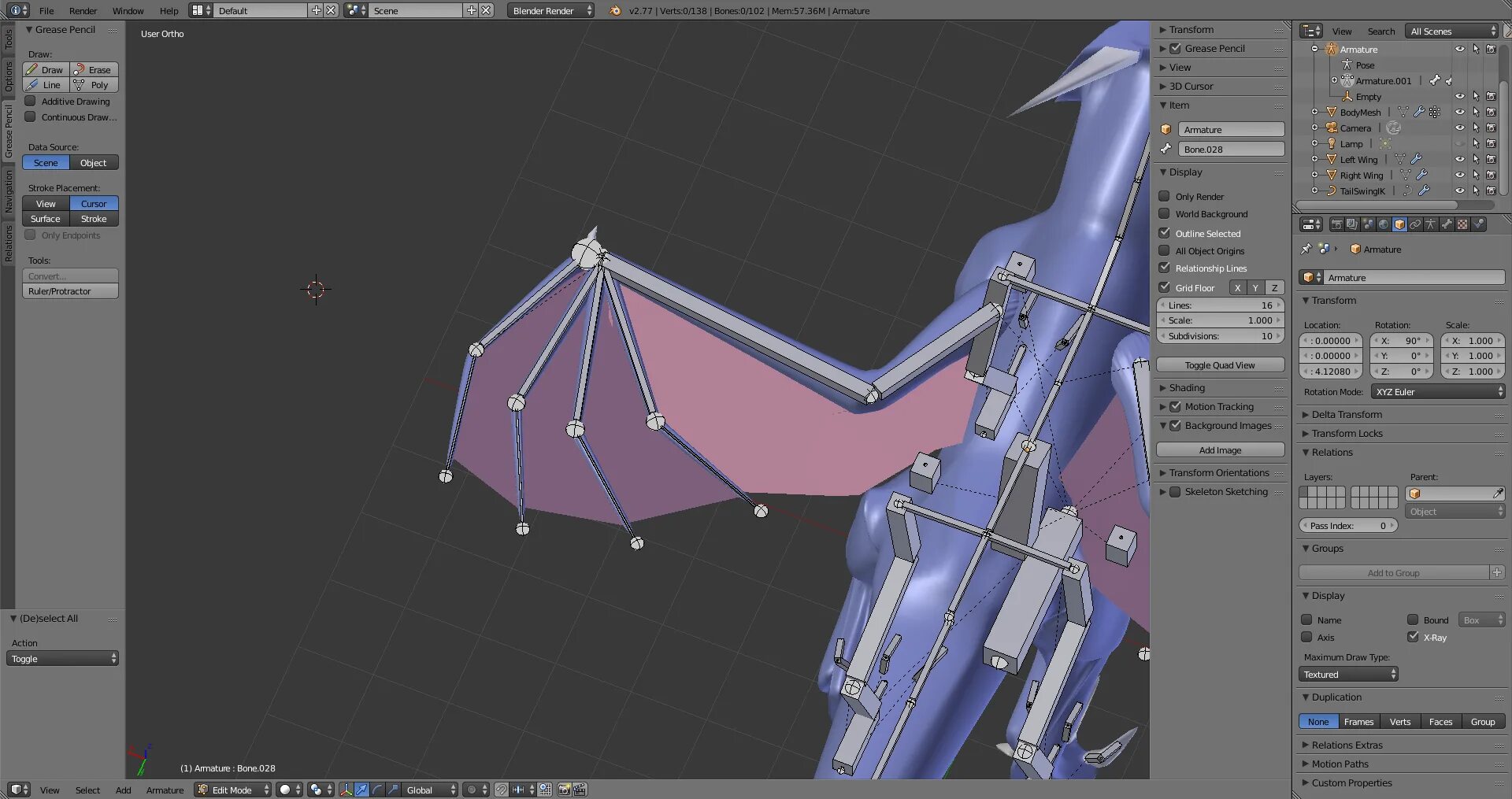
Task: Adjust the Pass Index slider
Action: tap(1348, 525)
